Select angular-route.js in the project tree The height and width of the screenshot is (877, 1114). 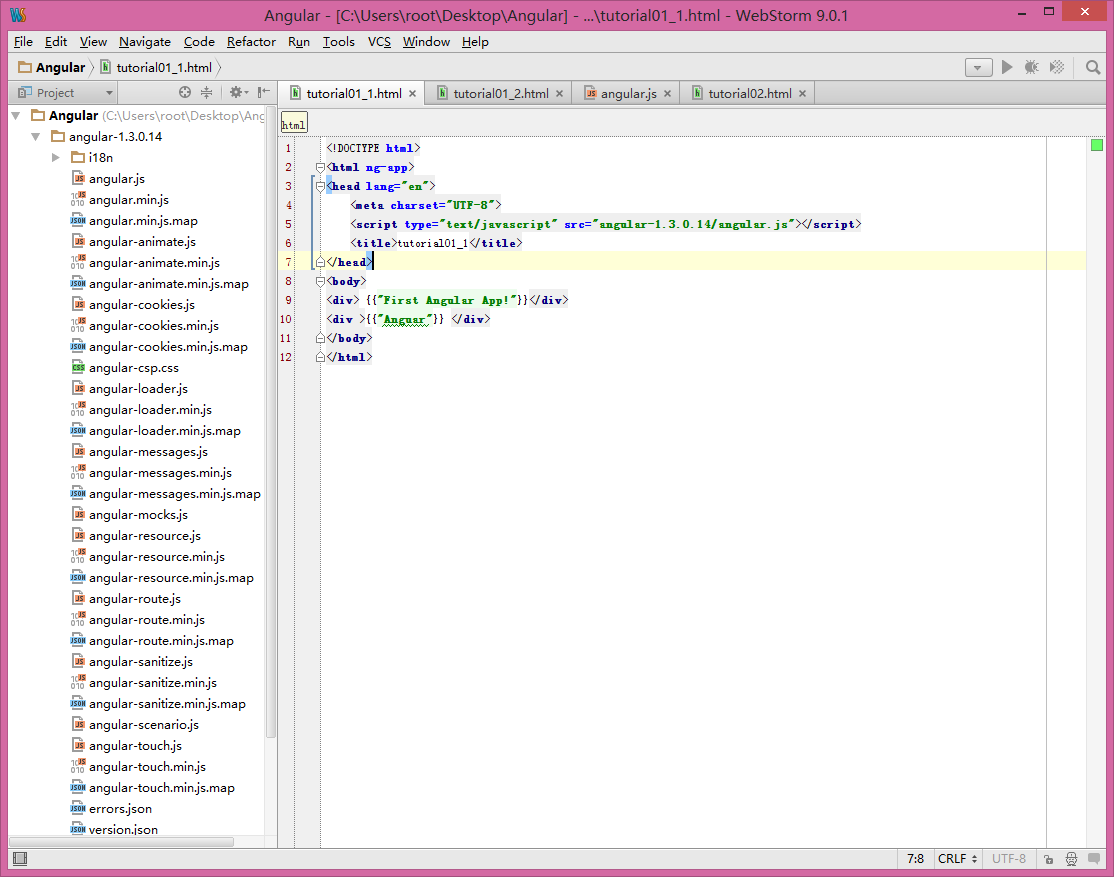point(134,599)
